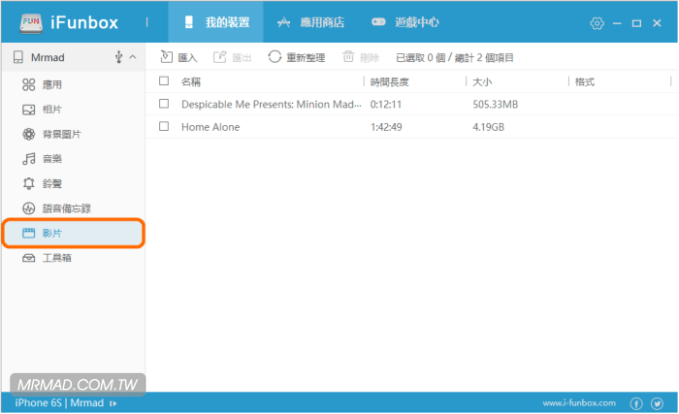Select 'Despicable Me Presents: Minion Mad…' file name
The height and width of the screenshot is (414, 679).
(x=271, y=104)
